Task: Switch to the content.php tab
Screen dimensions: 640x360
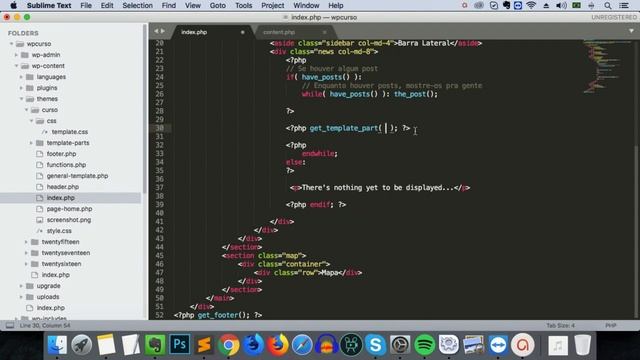Action: pyautogui.click(x=279, y=32)
